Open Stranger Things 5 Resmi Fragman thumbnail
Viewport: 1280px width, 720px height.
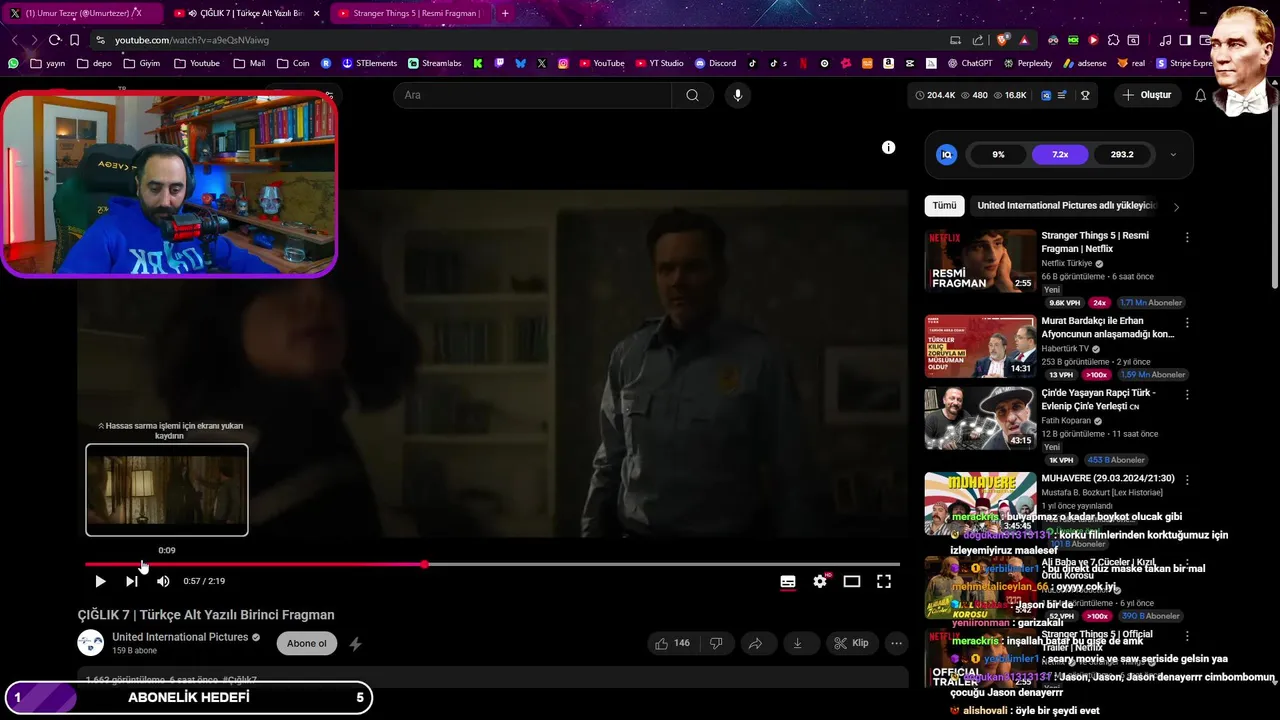coord(980,261)
